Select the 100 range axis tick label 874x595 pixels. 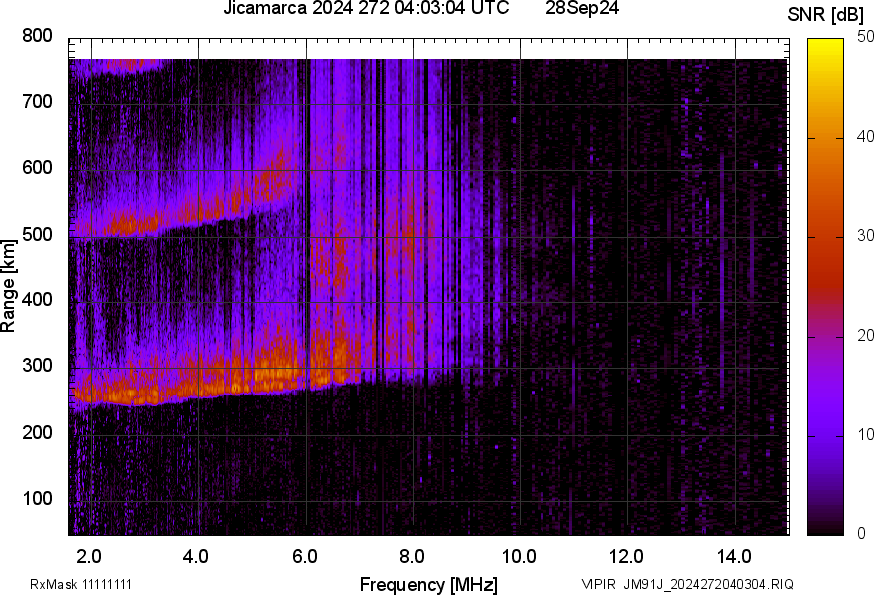click(x=37, y=498)
